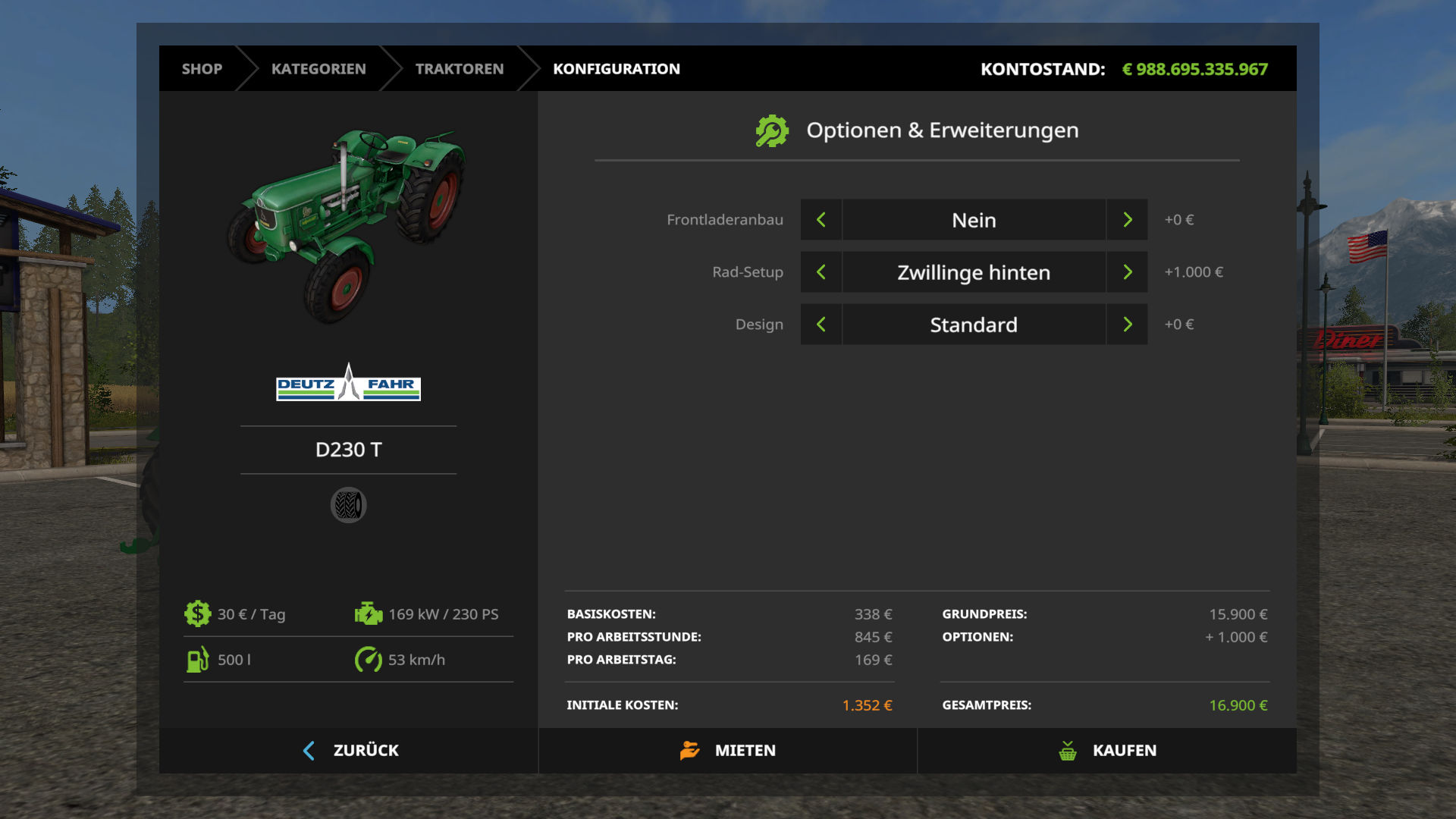Cycle Design backward with left arrow
The image size is (1456, 819).
(821, 325)
